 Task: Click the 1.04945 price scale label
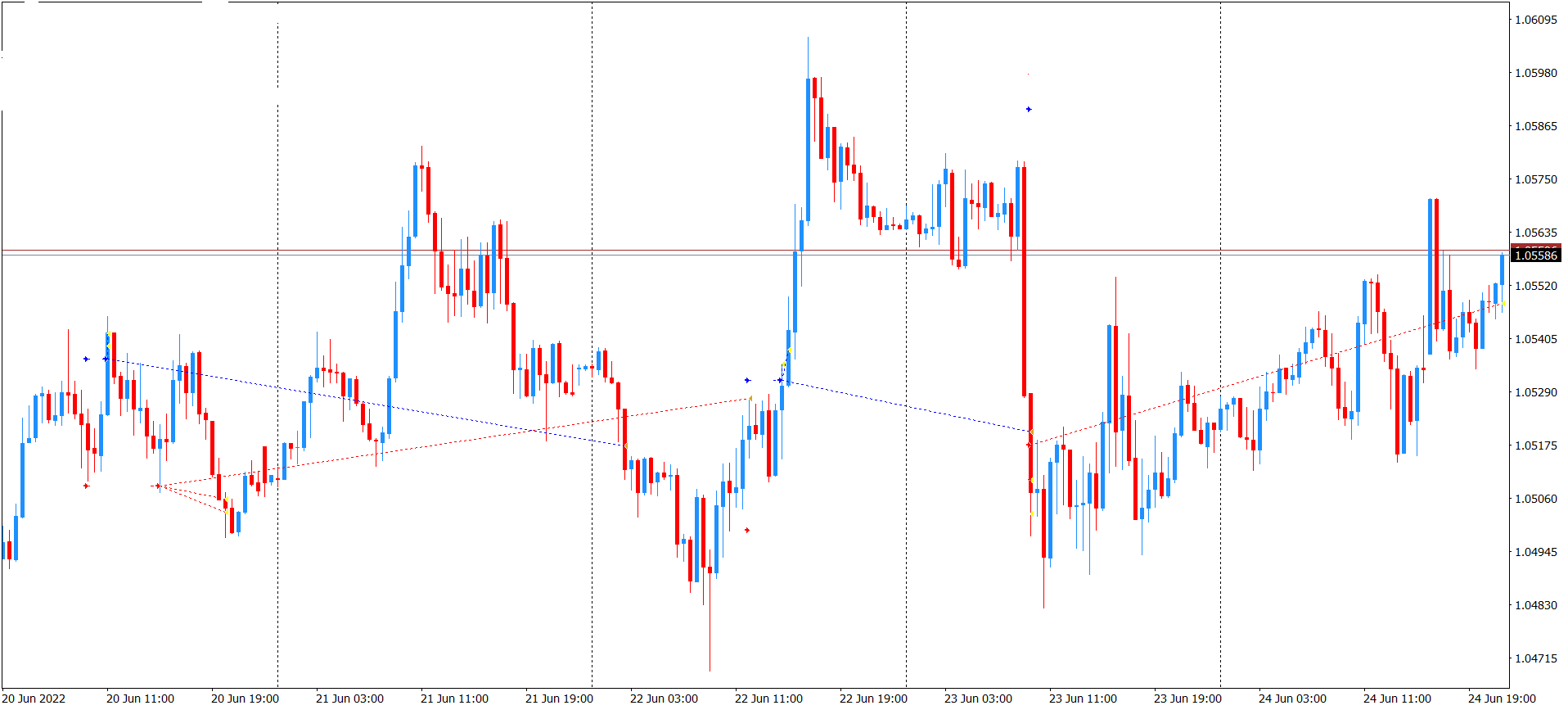1536,552
